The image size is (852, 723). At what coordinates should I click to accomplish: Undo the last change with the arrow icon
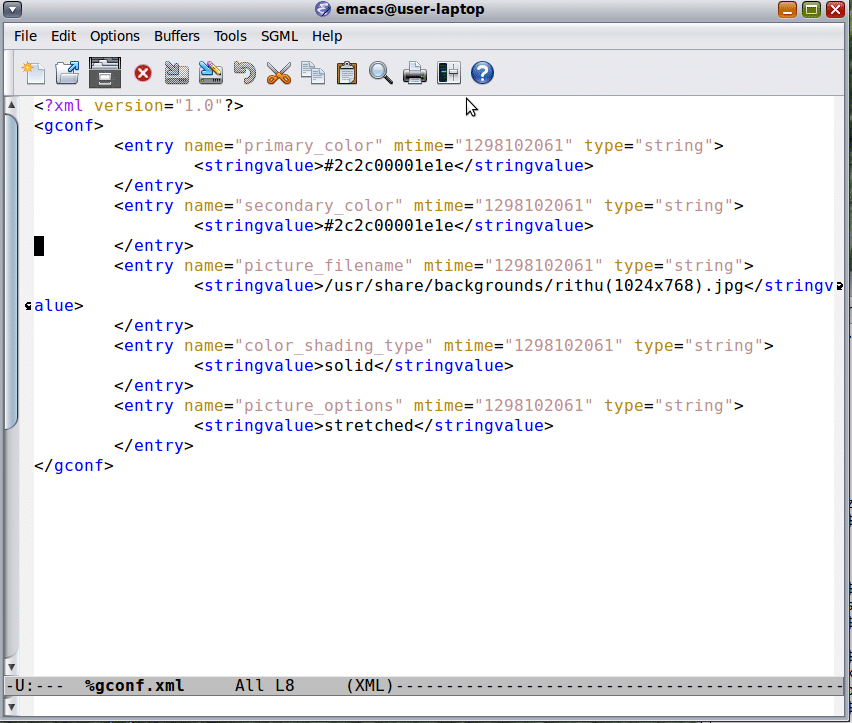(244, 73)
